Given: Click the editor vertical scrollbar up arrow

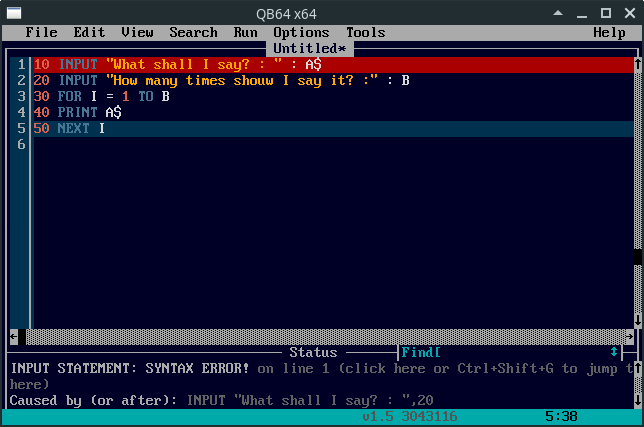Looking at the screenshot, I should 638,64.
